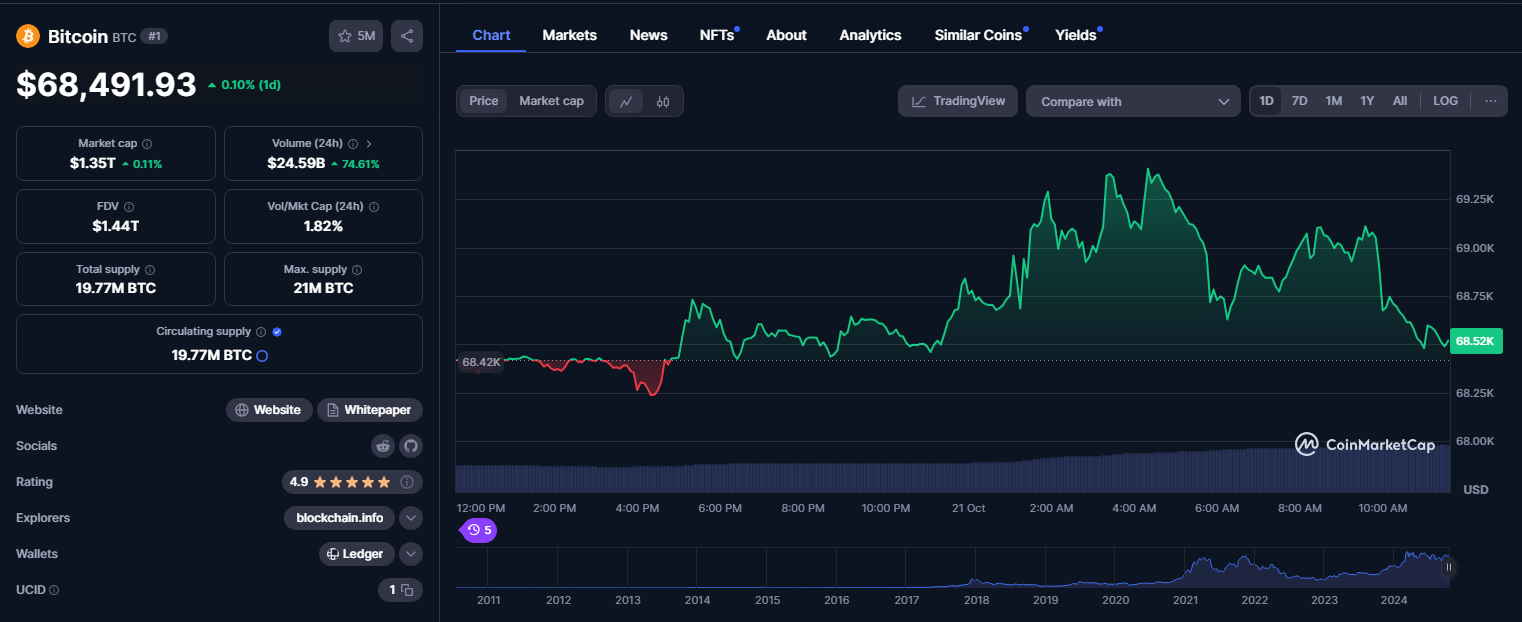Add Bitcoin to watchlist via star button
Viewport: 1522px width, 622px height.
[356, 36]
